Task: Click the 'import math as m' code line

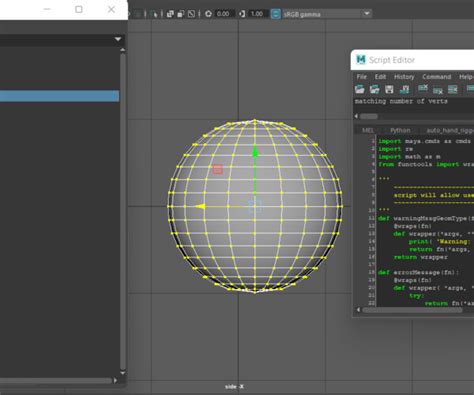Action: (x=409, y=156)
